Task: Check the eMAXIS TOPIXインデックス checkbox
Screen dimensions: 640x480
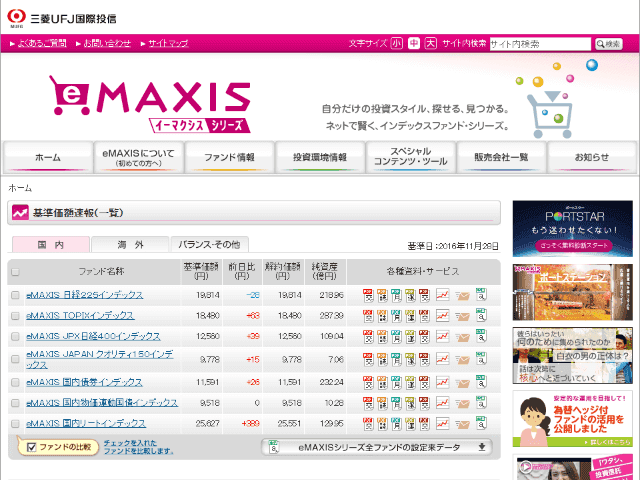Action: tap(15, 316)
